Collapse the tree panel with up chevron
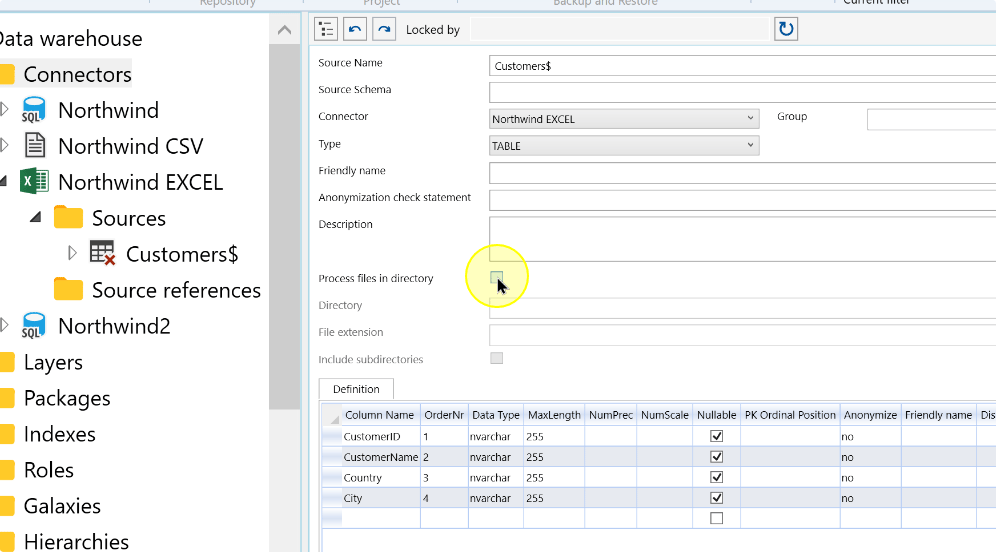 click(x=285, y=30)
